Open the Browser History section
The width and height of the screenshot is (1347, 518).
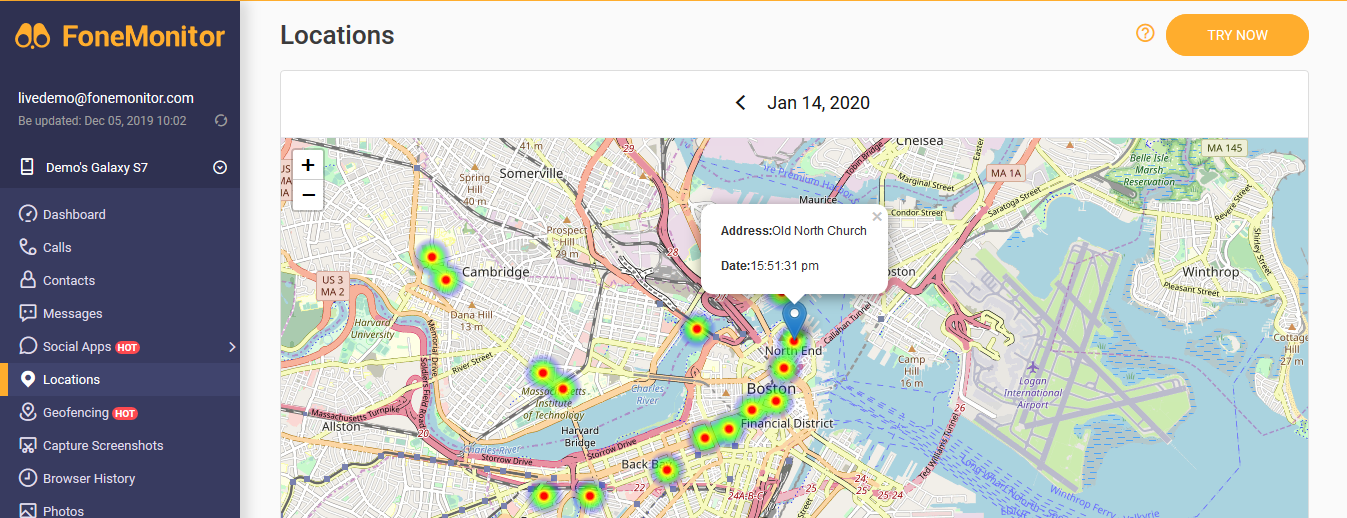pyautogui.click(x=120, y=478)
